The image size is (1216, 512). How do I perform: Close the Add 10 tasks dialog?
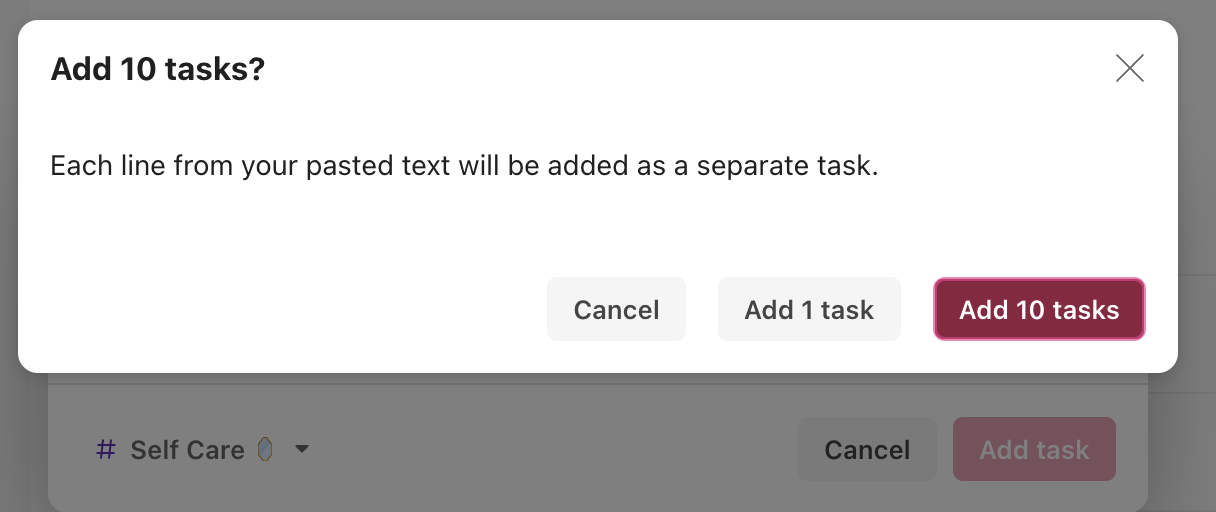click(1130, 69)
